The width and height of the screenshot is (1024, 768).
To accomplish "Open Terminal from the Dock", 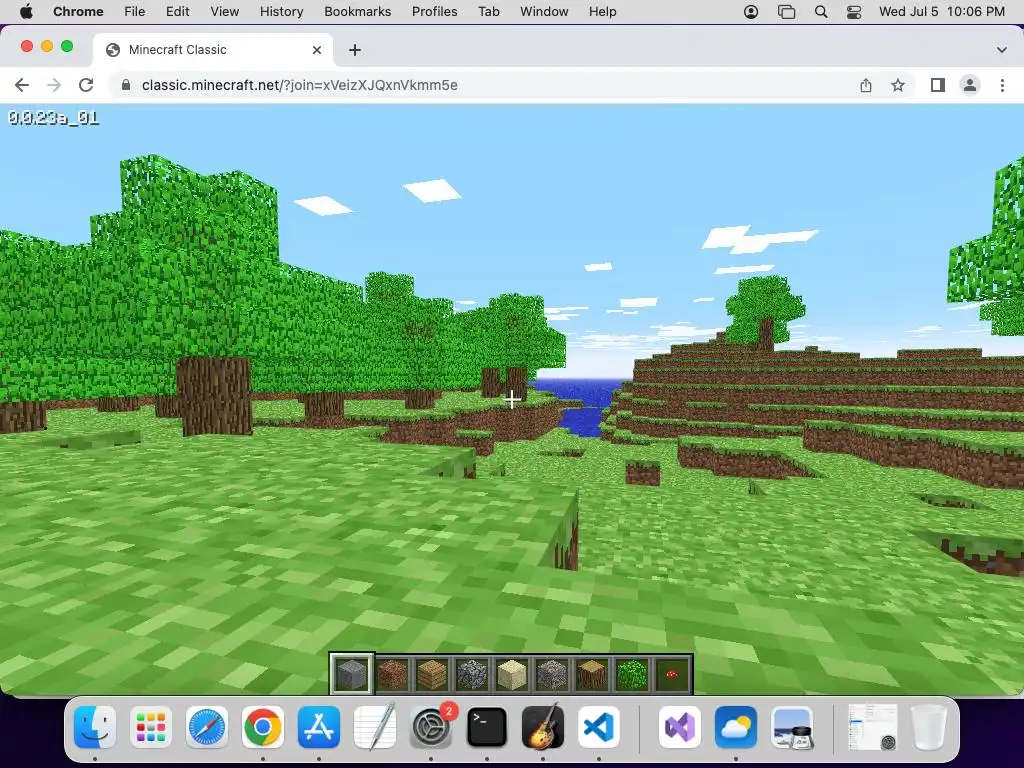I will tap(487, 727).
